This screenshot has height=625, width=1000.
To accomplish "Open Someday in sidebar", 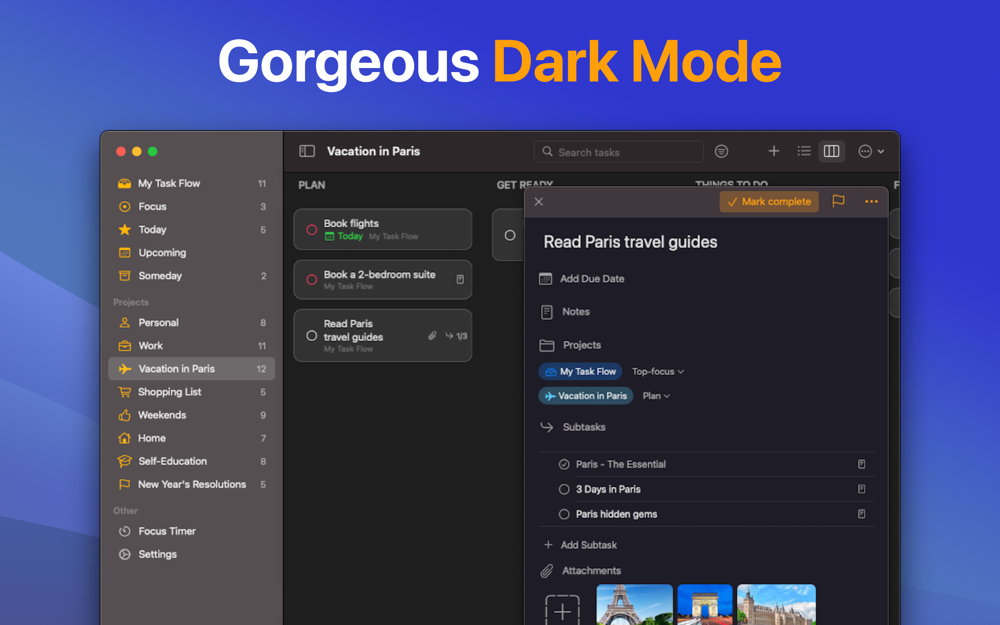I will click(191, 276).
